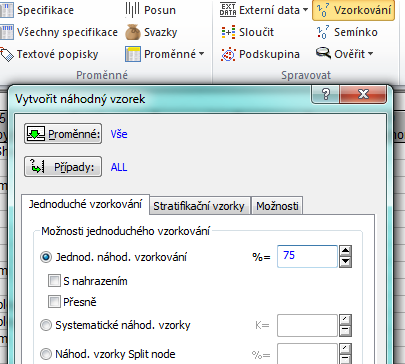Click the Případy: selection button
Image resolution: width=405 pixels, height=364 pixels.
coord(63,166)
